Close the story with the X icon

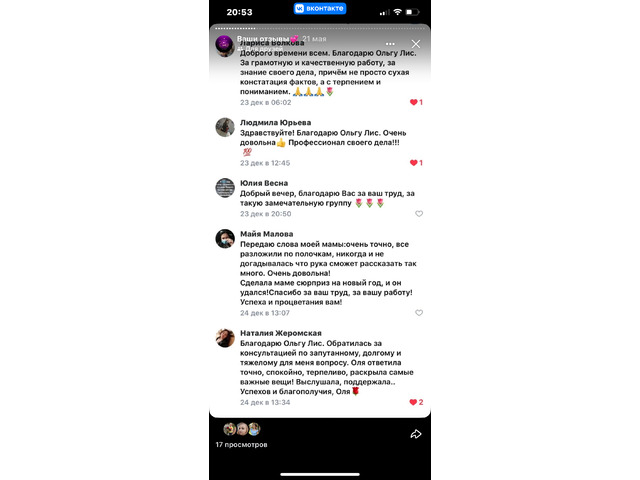click(x=416, y=44)
